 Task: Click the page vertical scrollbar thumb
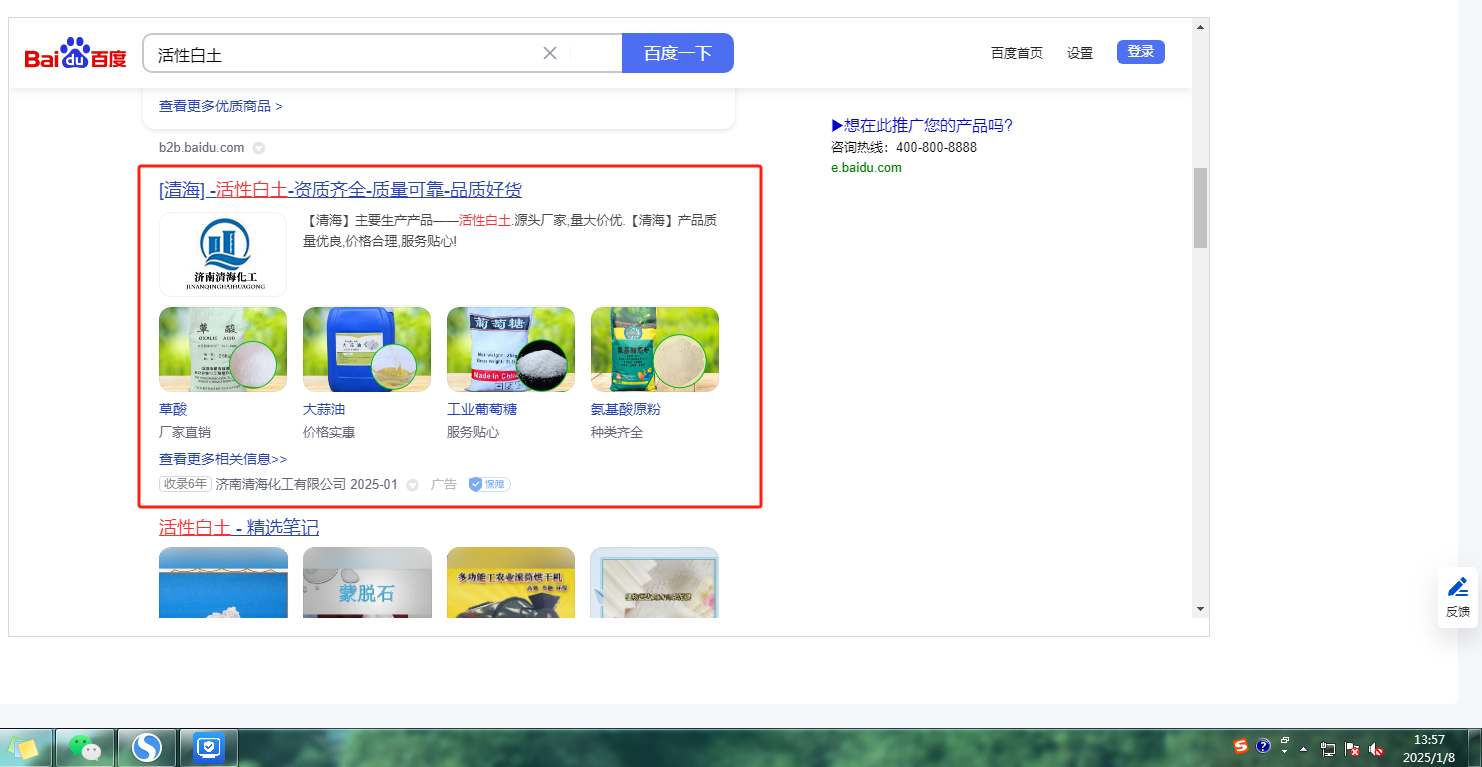click(x=1200, y=208)
